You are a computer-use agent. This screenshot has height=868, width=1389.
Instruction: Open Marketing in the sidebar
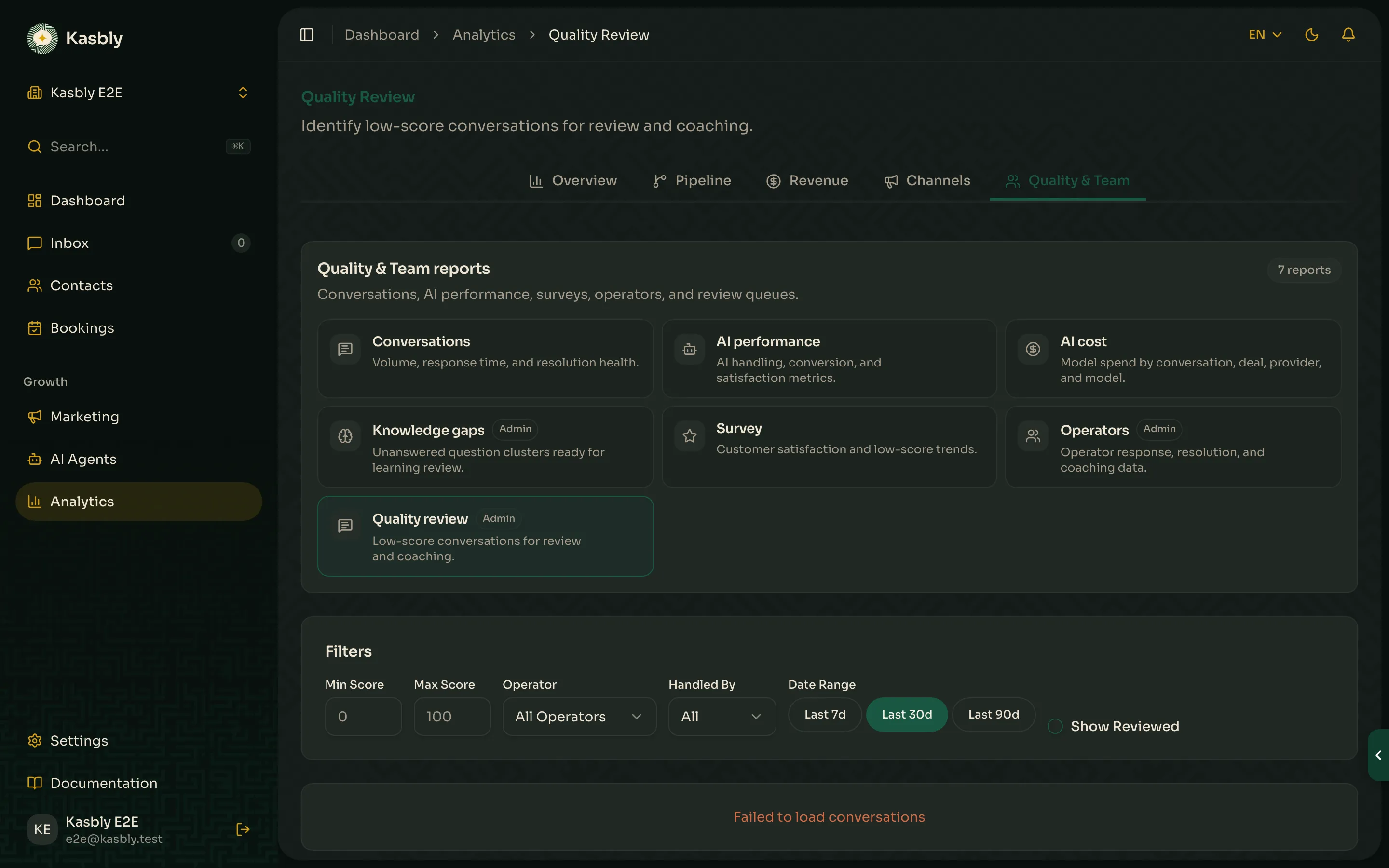139,417
